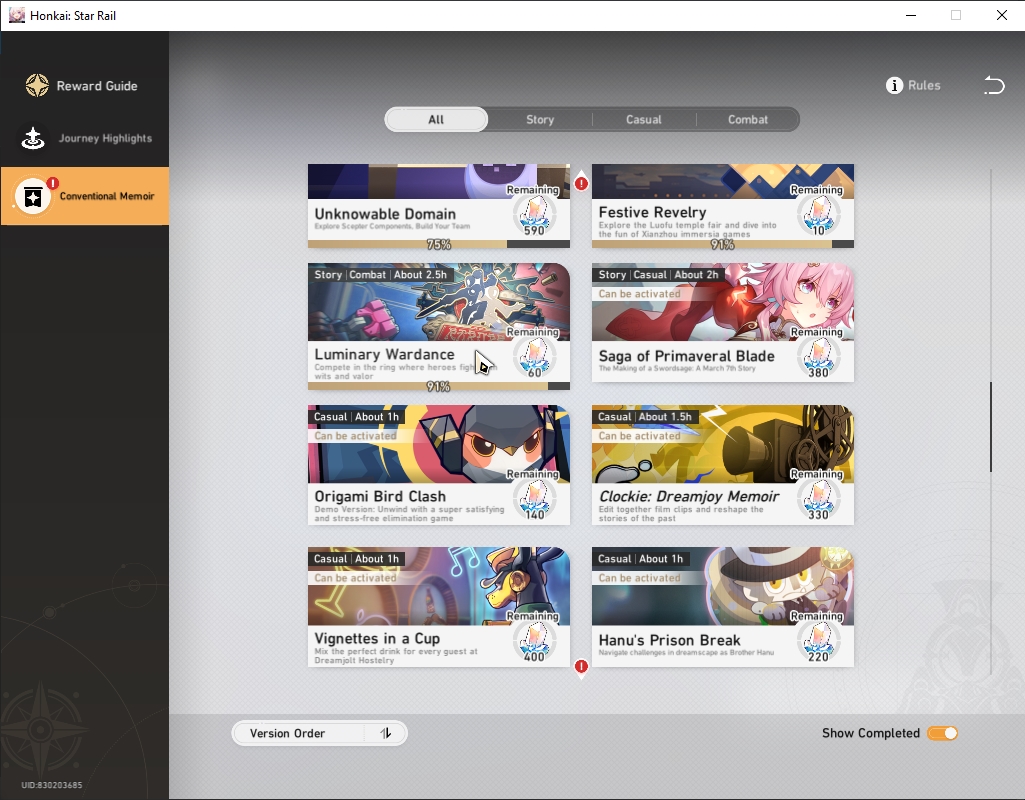Toggle the Show Completed switch
1025x800 pixels.
tap(942, 733)
